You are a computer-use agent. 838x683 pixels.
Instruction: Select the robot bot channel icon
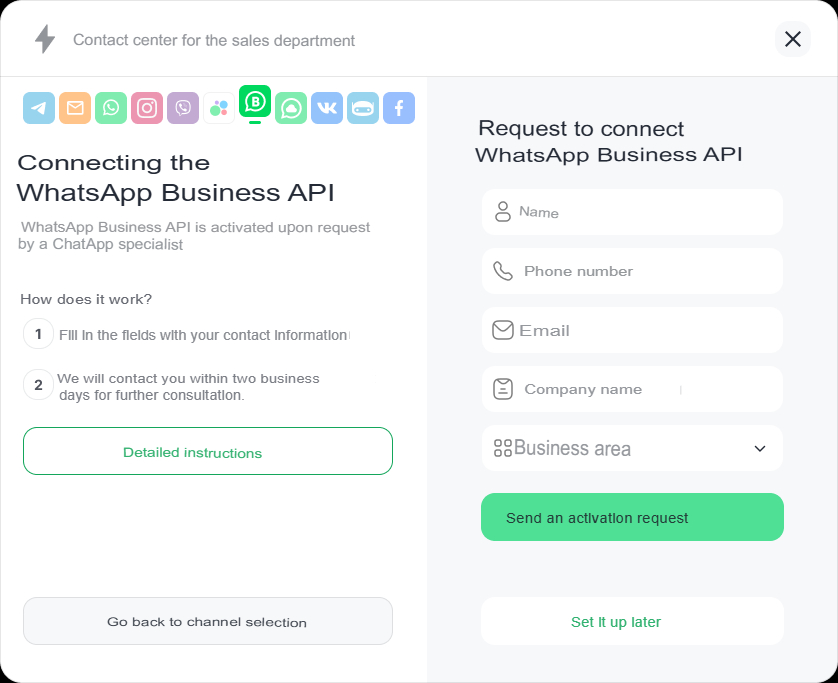[x=363, y=108]
